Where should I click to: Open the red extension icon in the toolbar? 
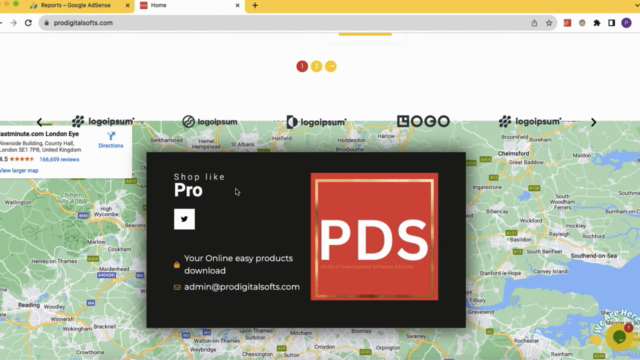pos(567,23)
